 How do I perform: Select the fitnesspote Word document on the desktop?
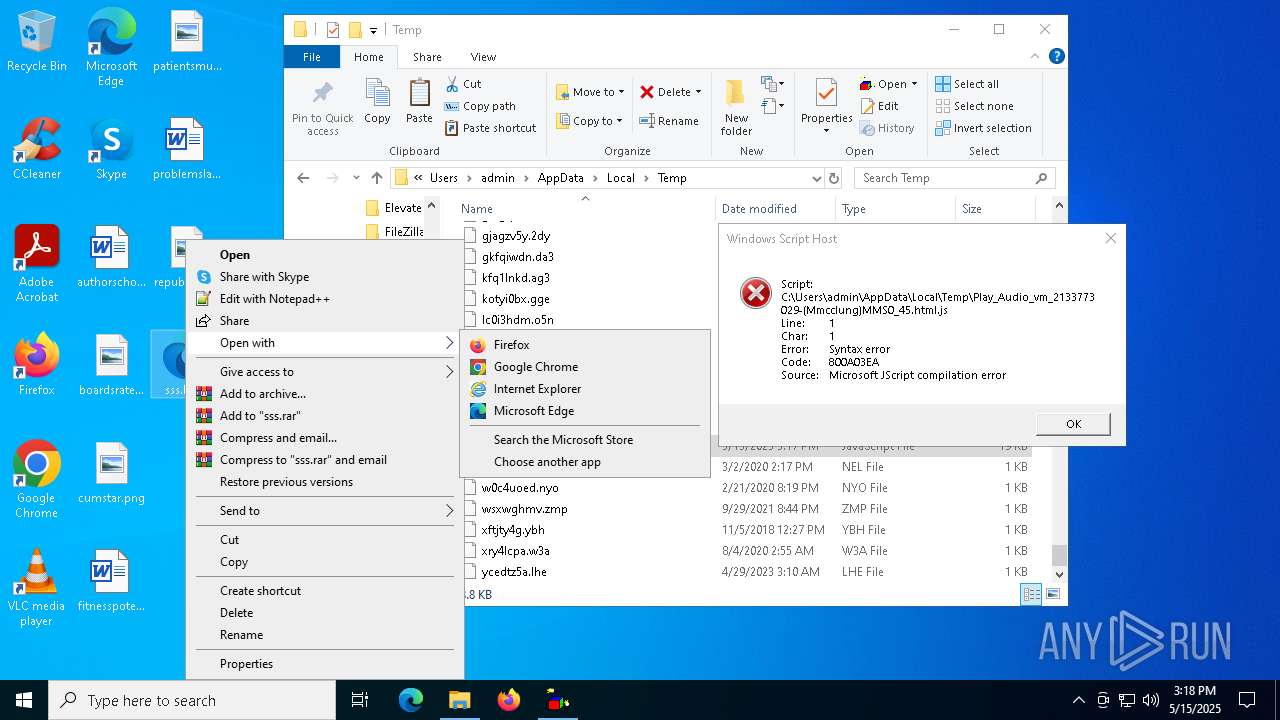tap(111, 581)
